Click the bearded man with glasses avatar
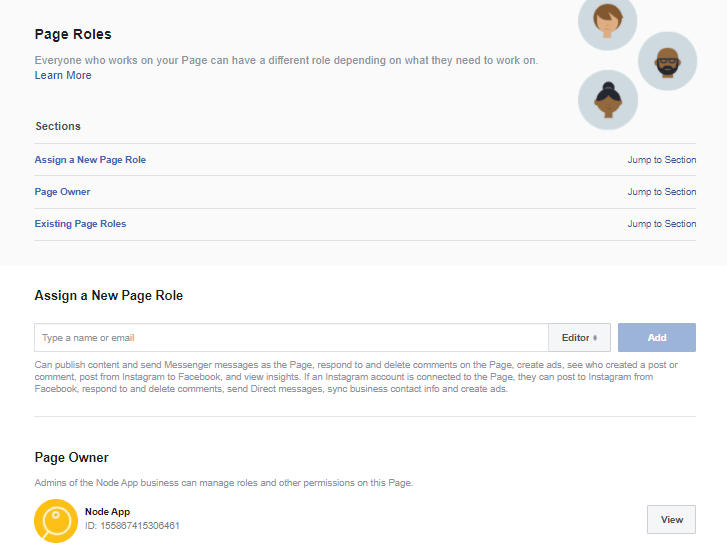 pyautogui.click(x=667, y=61)
